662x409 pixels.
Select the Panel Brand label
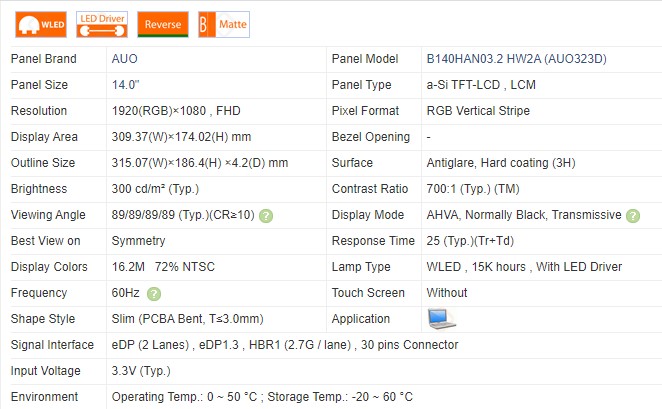pyautogui.click(x=43, y=59)
